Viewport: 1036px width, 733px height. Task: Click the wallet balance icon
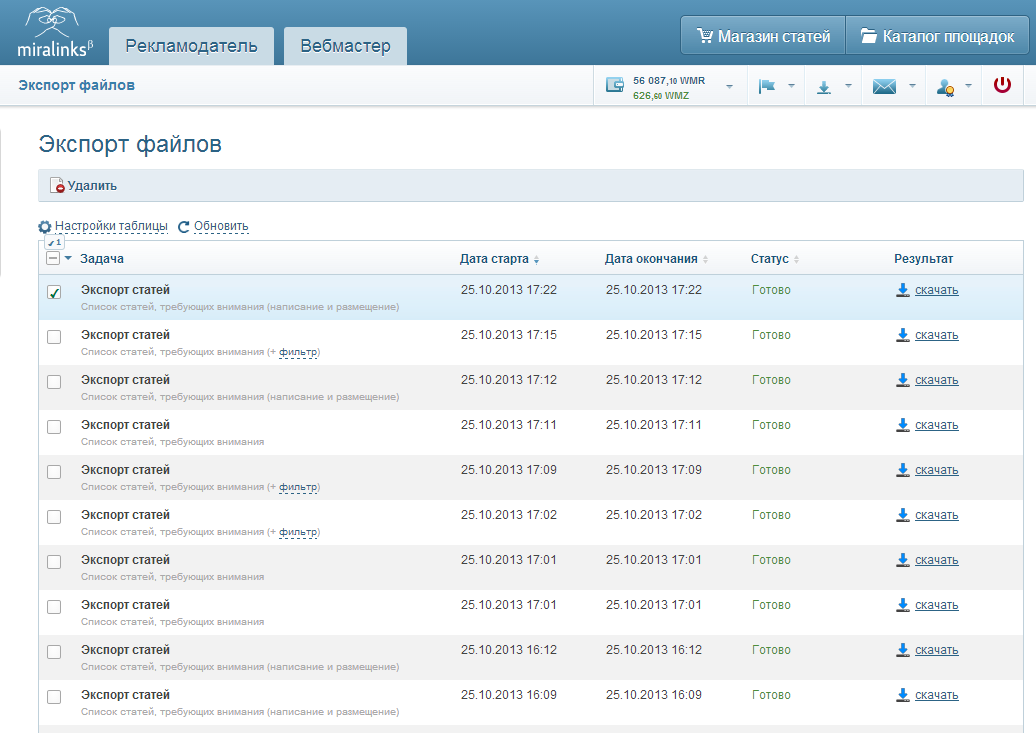tap(615, 85)
